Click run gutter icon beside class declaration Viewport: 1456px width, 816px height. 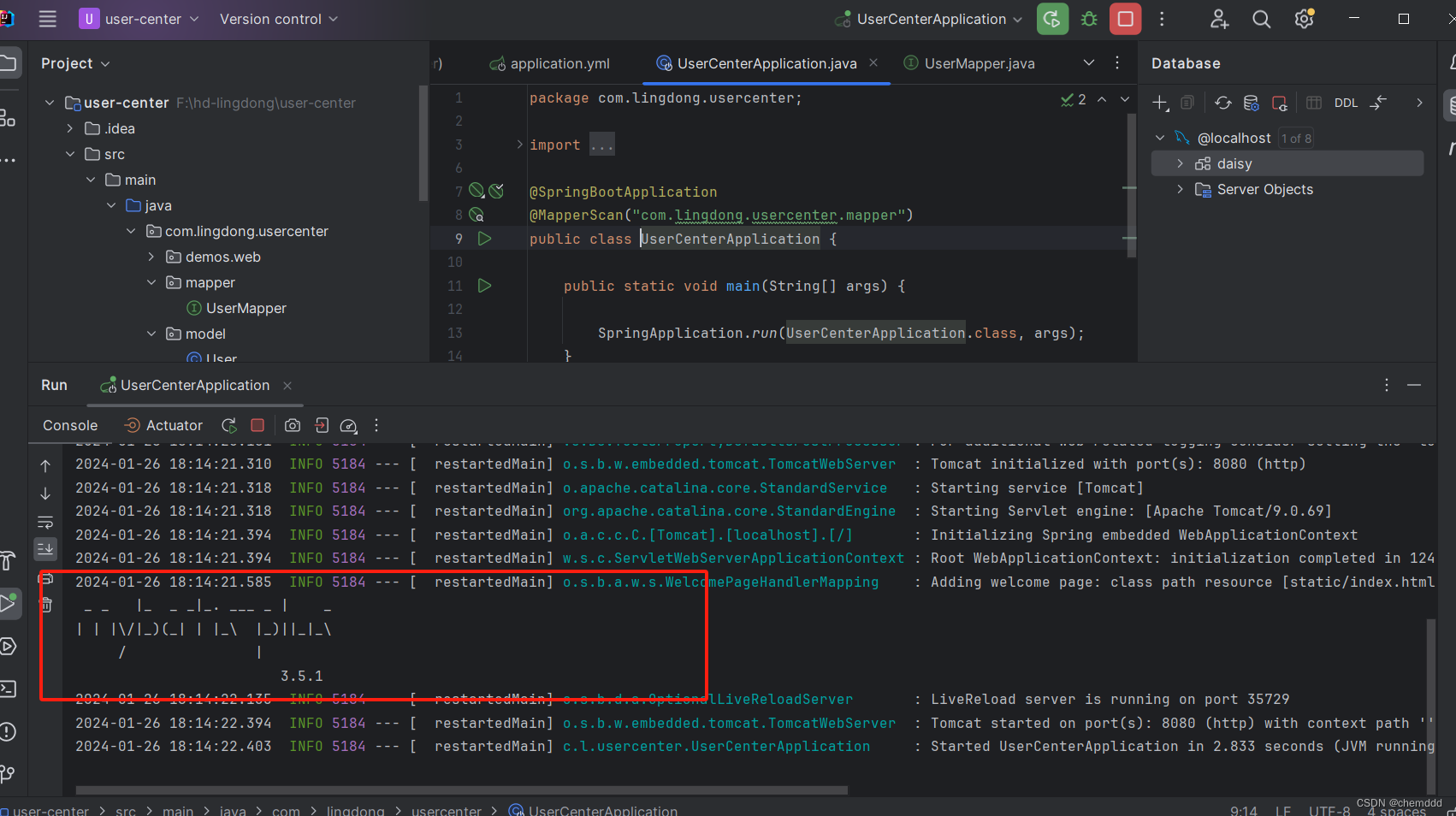484,239
